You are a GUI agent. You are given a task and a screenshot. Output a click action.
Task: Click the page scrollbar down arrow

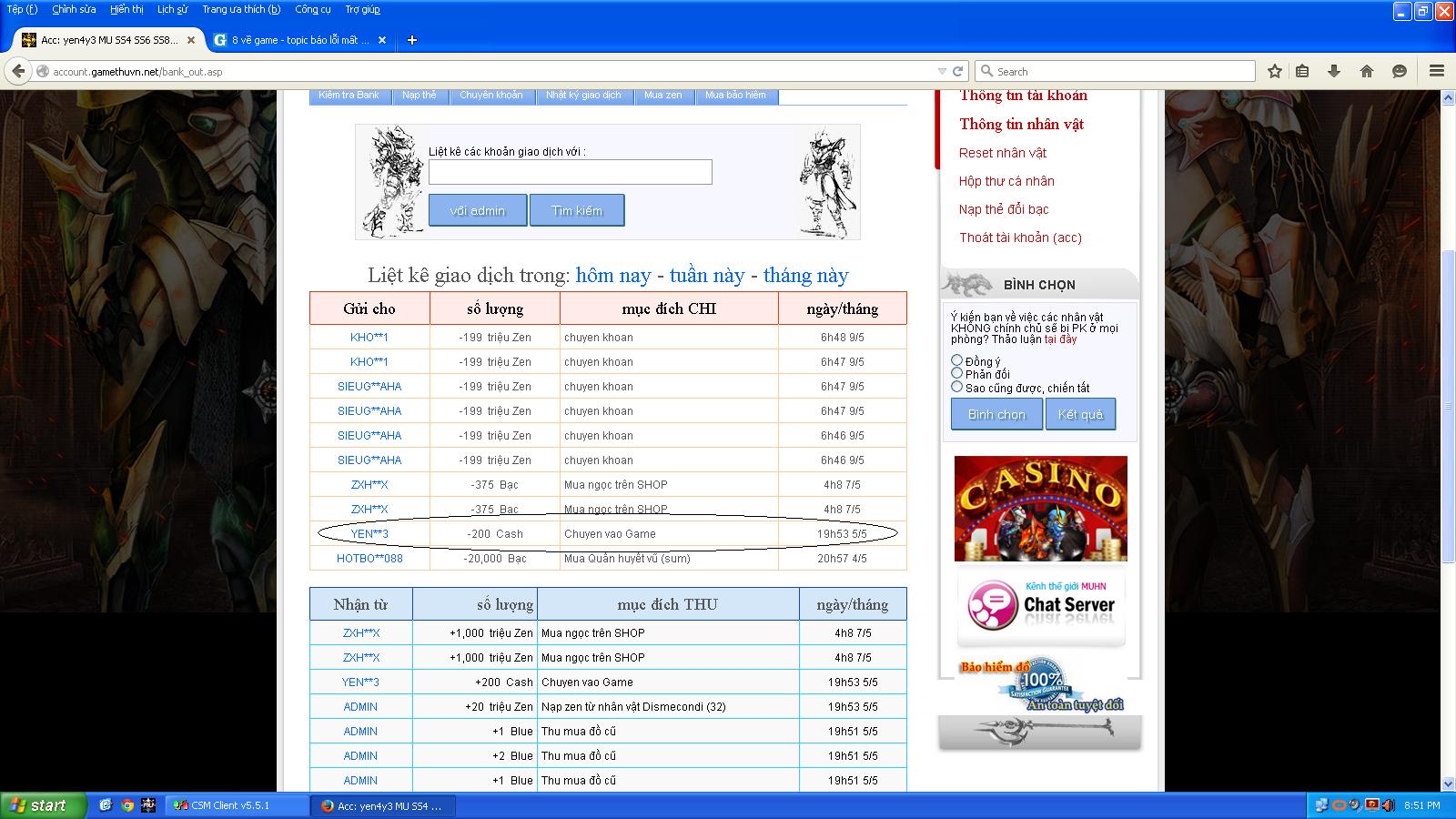pos(1447,784)
